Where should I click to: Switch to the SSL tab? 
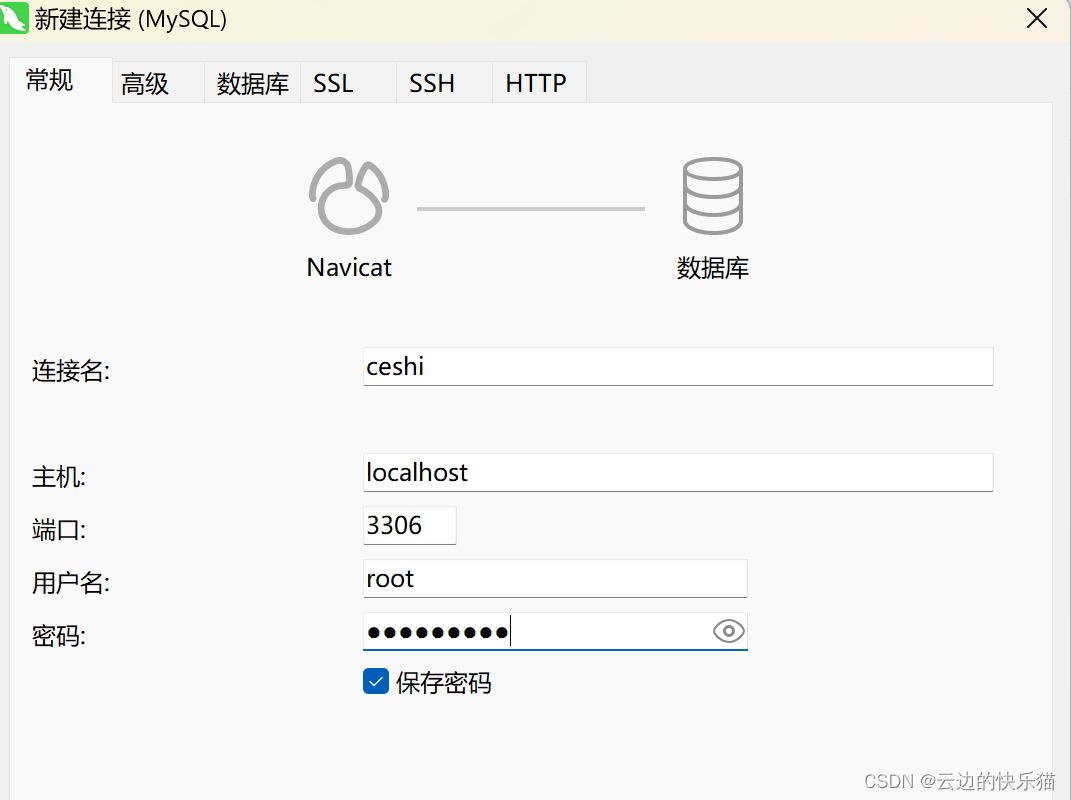click(348, 83)
